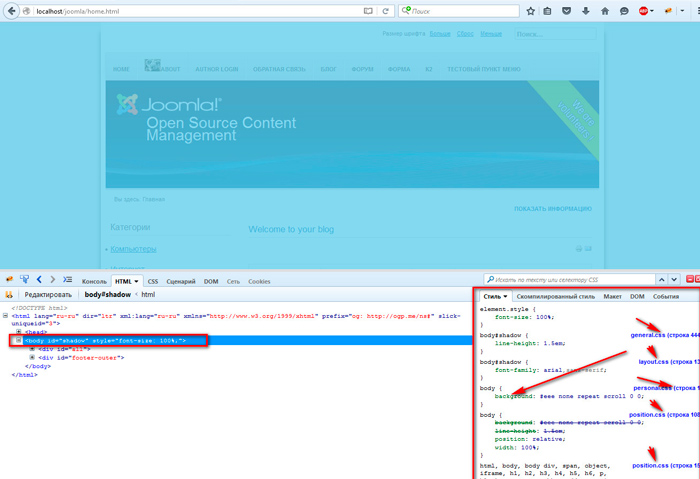This screenshot has width=700, height=479.
Task: Open the События side tab
Action: tap(666, 296)
